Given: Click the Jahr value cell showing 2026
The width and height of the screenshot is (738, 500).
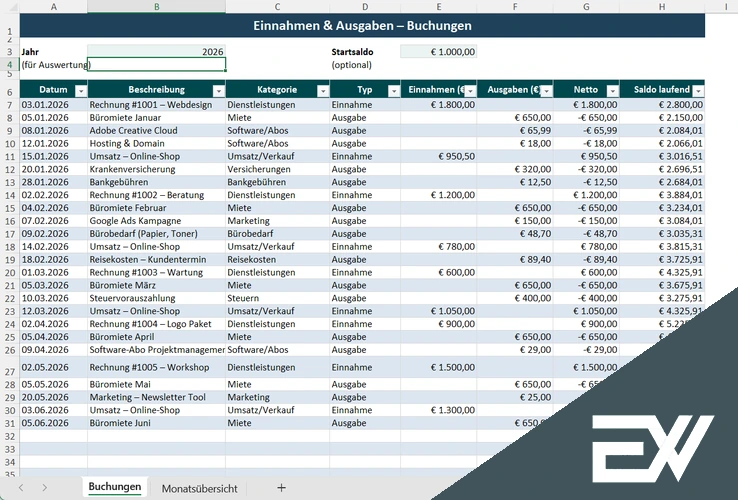Looking at the screenshot, I should pos(156,51).
